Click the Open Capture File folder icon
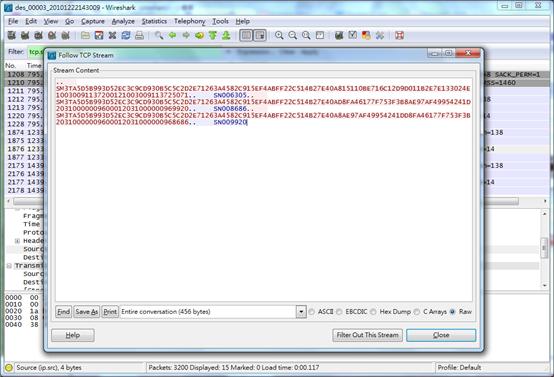The image size is (554, 377). (85, 35)
